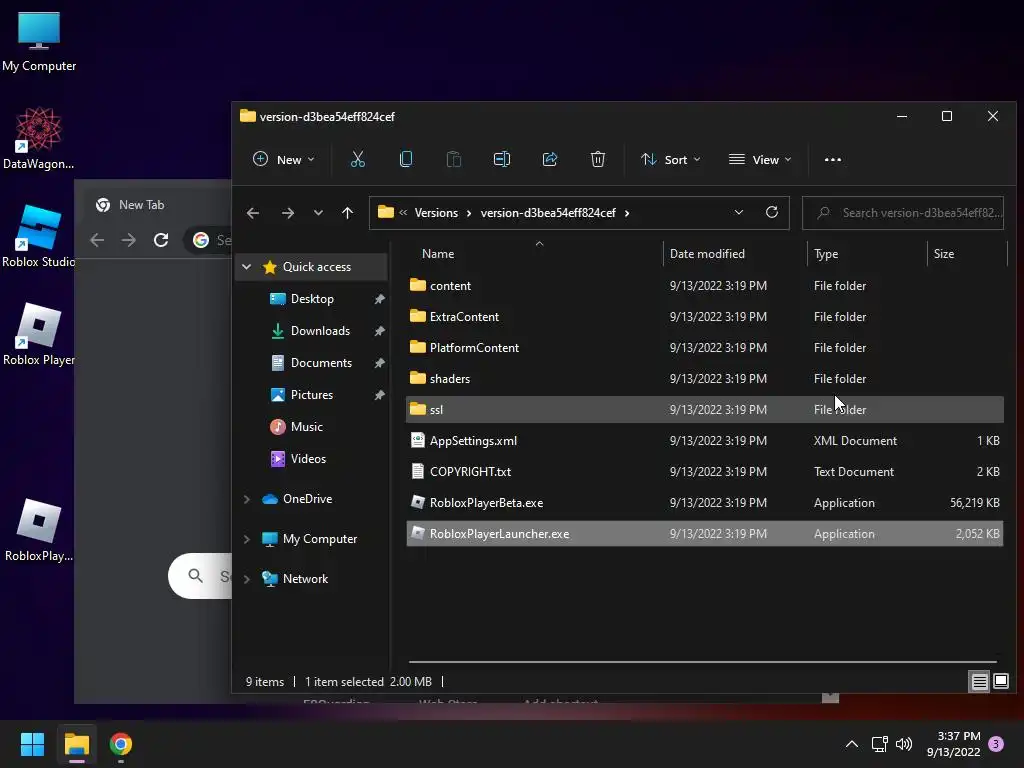Go forward in File Explorer
The width and height of the screenshot is (1024, 768).
(x=287, y=213)
